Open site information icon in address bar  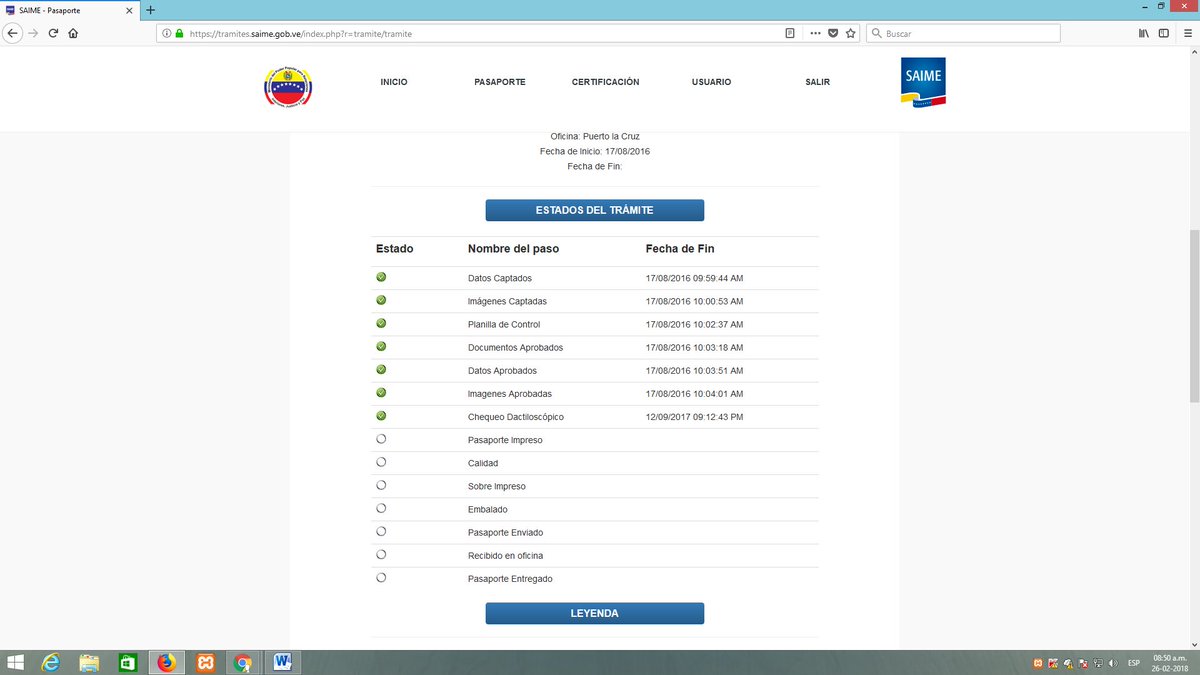[166, 33]
